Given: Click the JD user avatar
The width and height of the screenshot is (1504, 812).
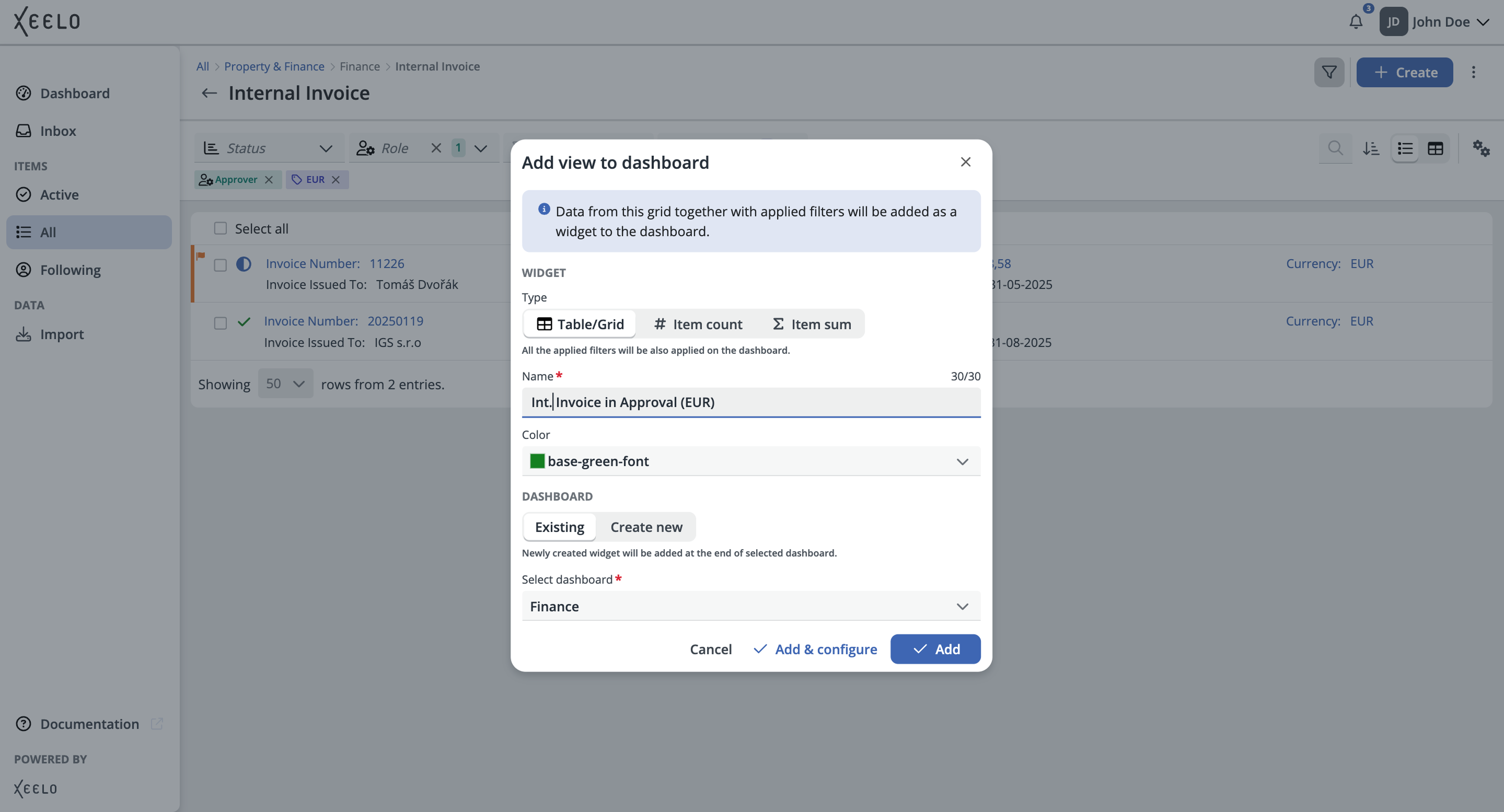Looking at the screenshot, I should click(x=1393, y=22).
